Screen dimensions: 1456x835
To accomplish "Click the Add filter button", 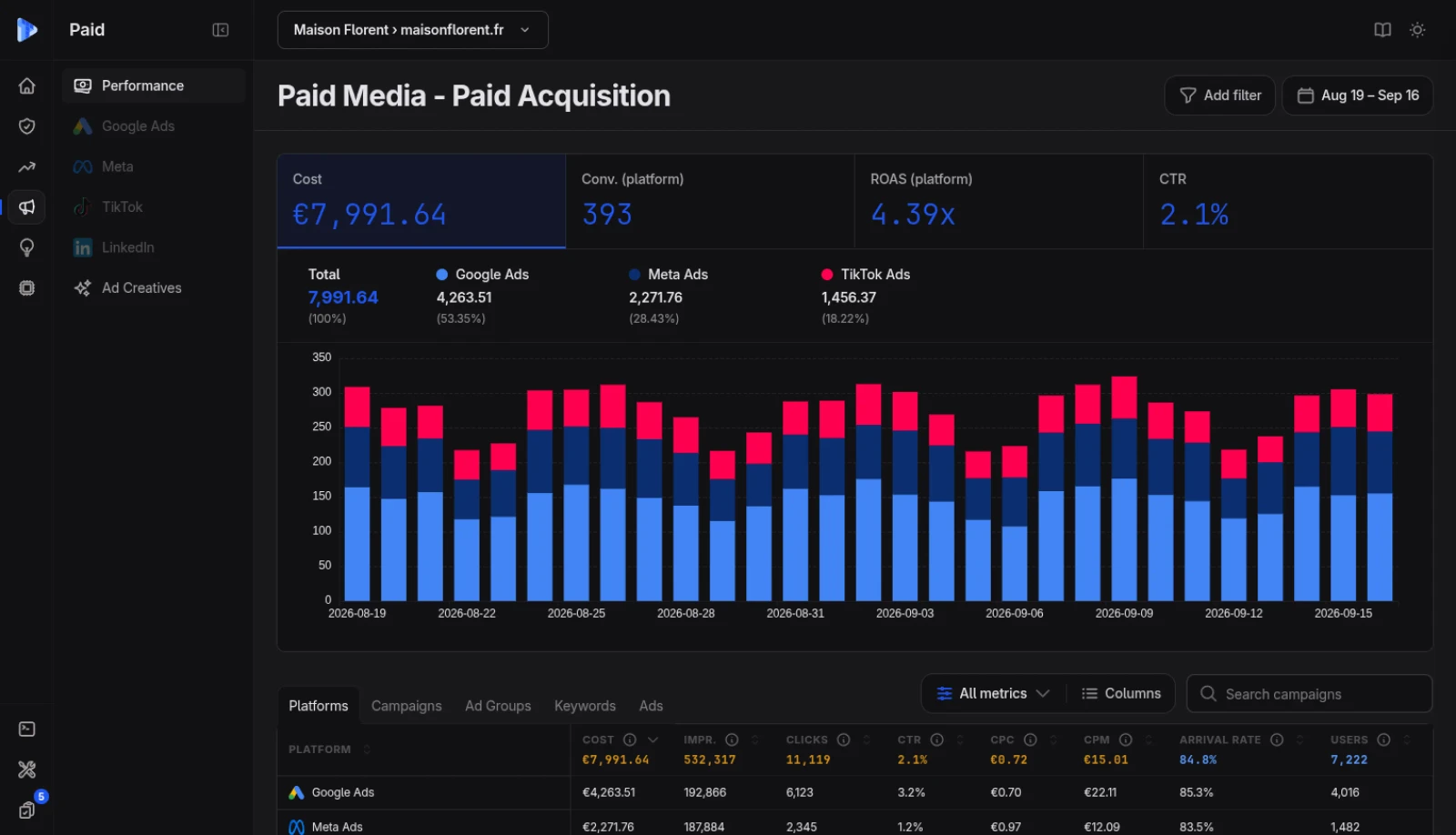I will pos(1220,96).
